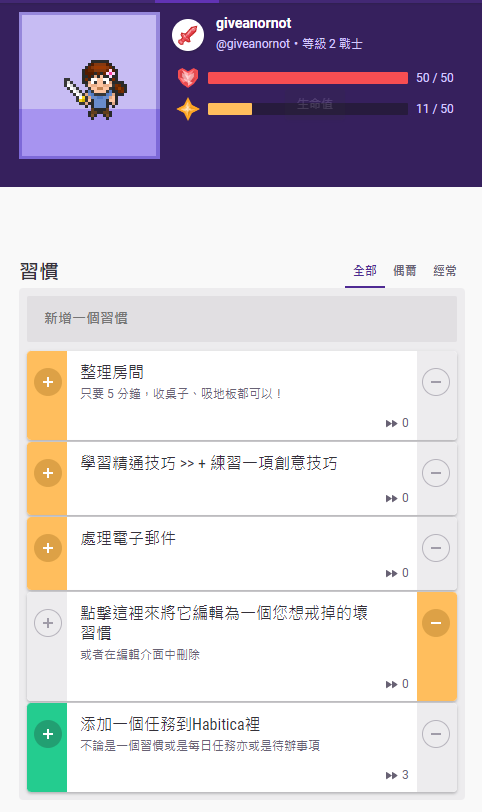The image size is (482, 812).
Task: Click the 習慣 column heading
Action: (39, 271)
